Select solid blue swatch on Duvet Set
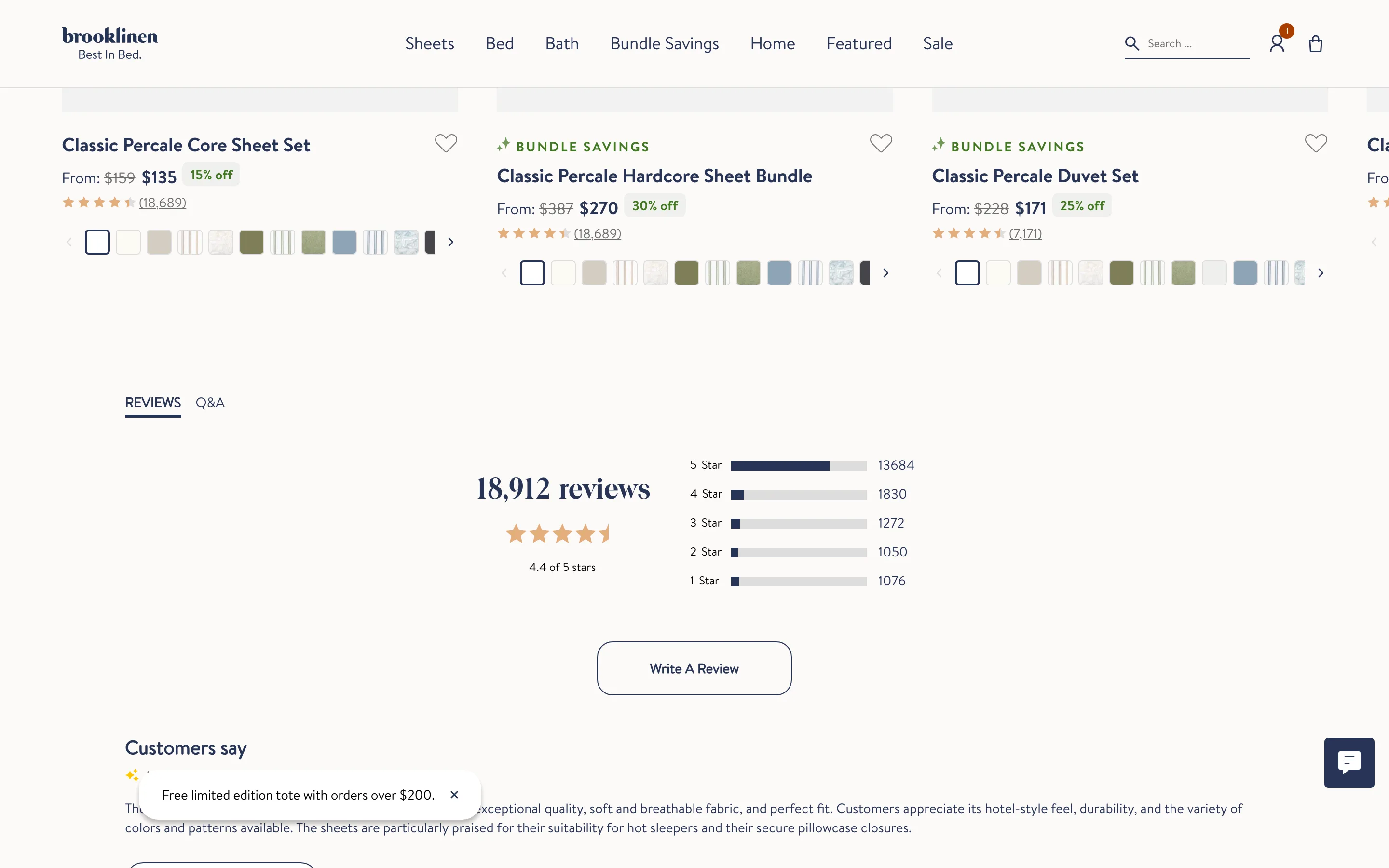 pyautogui.click(x=1245, y=273)
